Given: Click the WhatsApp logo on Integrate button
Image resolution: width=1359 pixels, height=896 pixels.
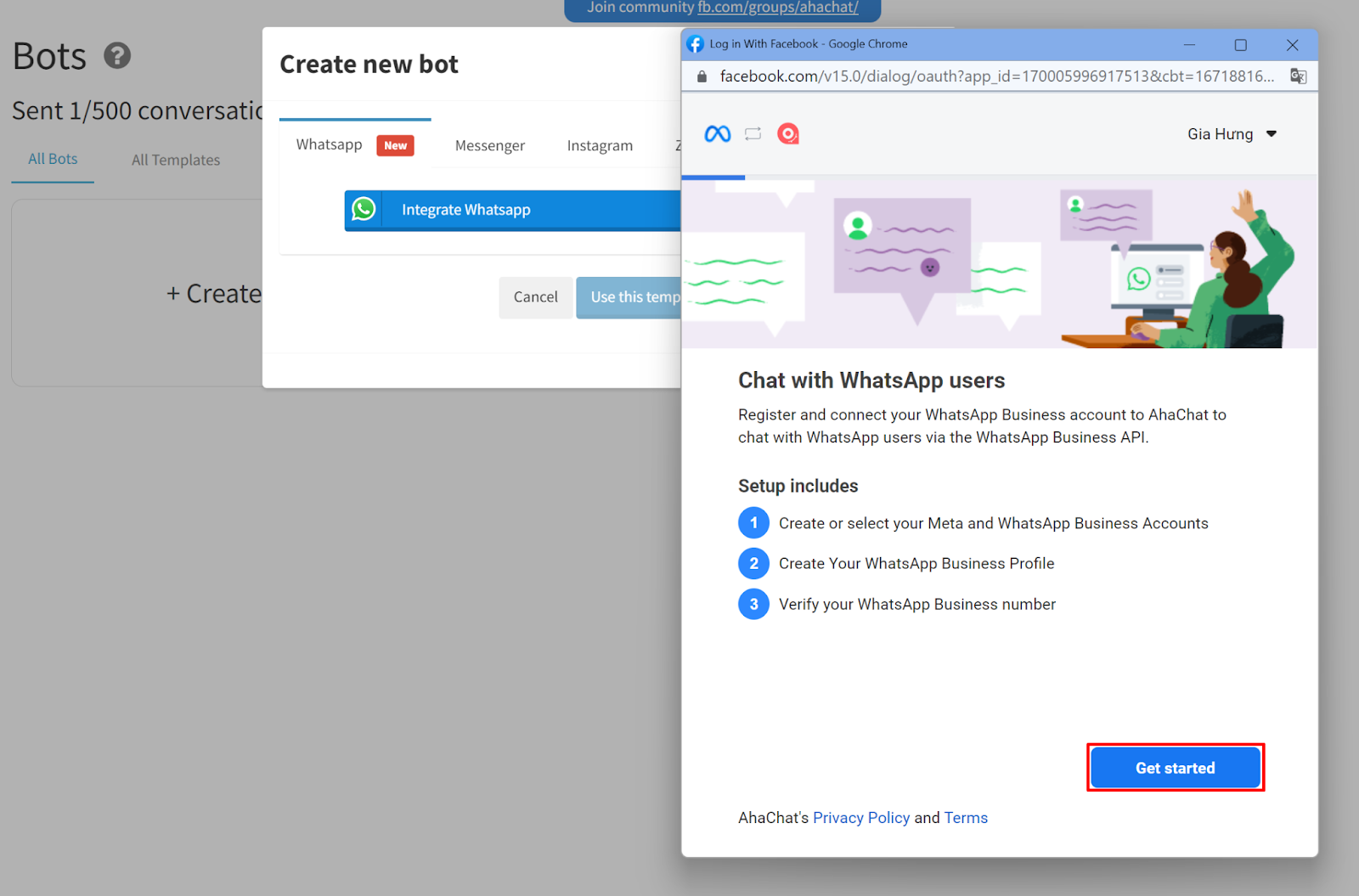Looking at the screenshot, I should click(364, 209).
